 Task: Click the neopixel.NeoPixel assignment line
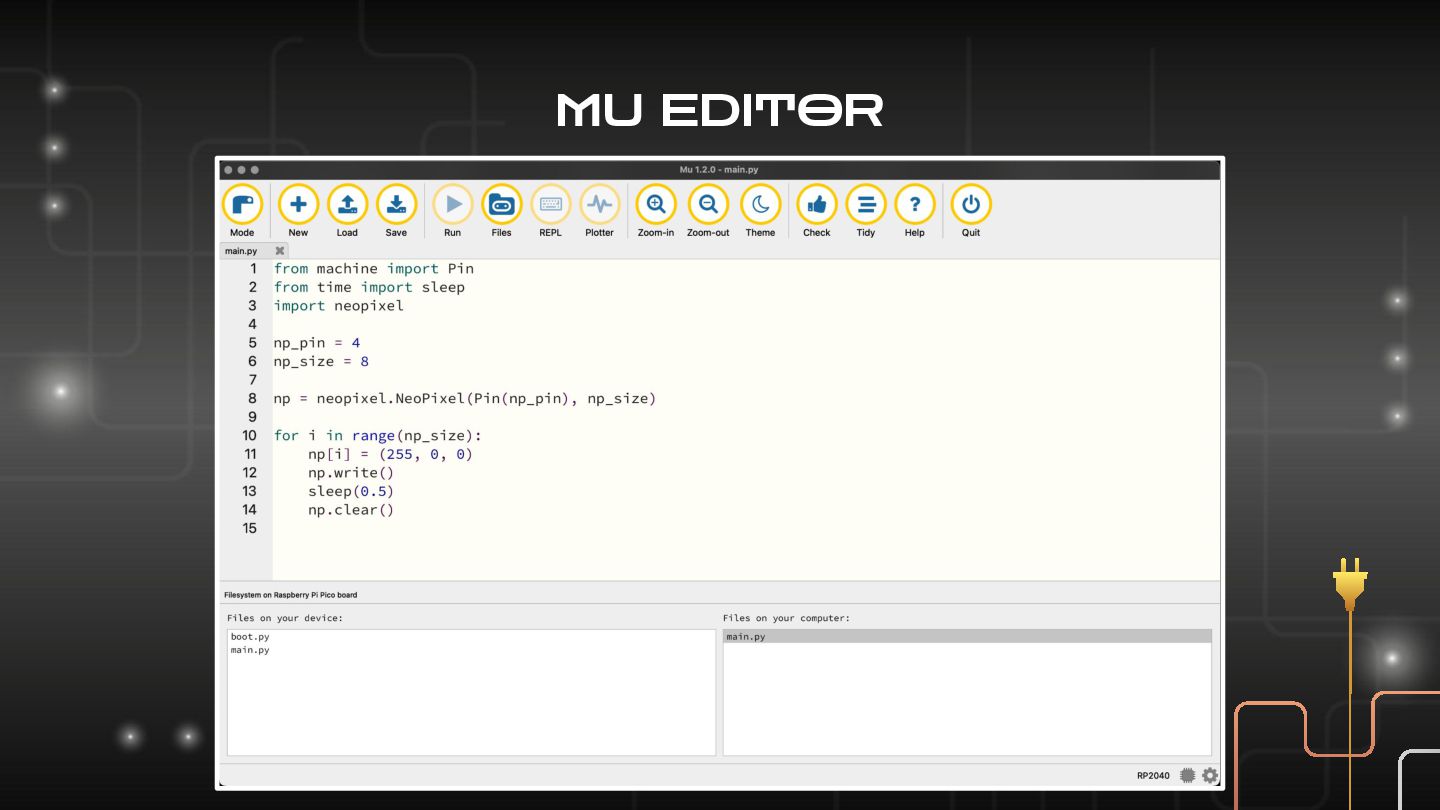(x=465, y=398)
